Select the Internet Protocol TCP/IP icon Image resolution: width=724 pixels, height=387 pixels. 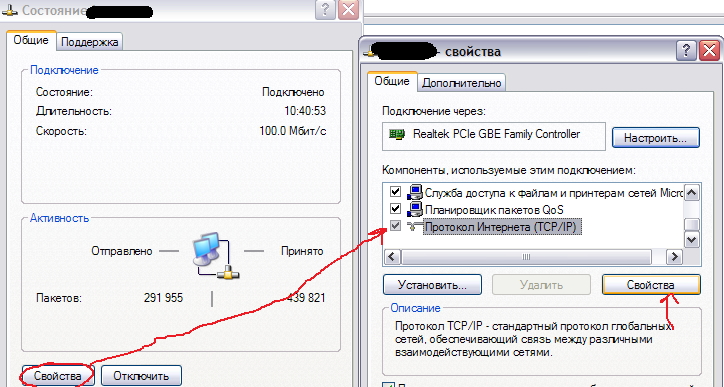[415, 226]
